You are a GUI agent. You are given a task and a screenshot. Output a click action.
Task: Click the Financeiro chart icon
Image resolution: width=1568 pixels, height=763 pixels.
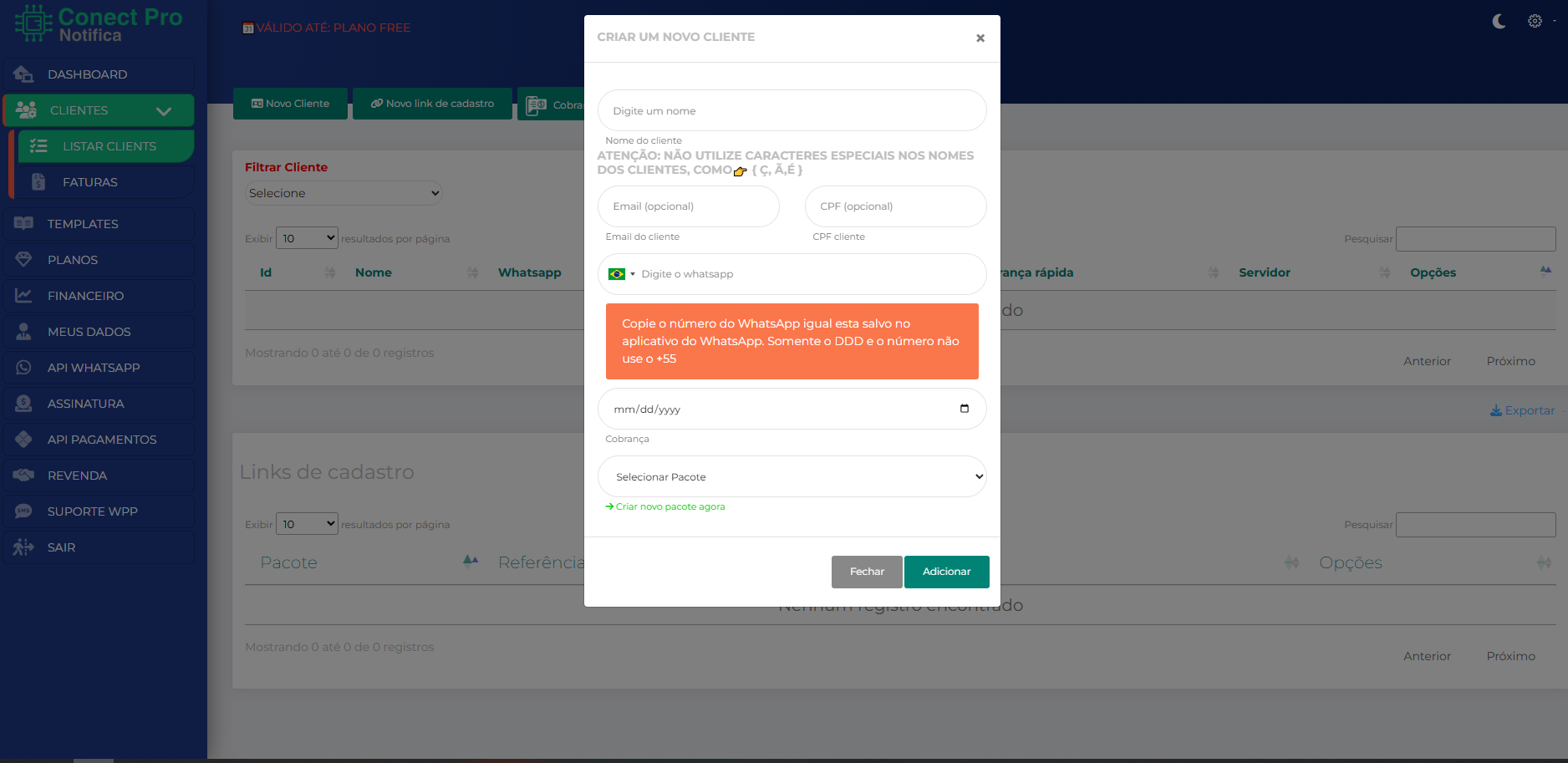click(23, 296)
